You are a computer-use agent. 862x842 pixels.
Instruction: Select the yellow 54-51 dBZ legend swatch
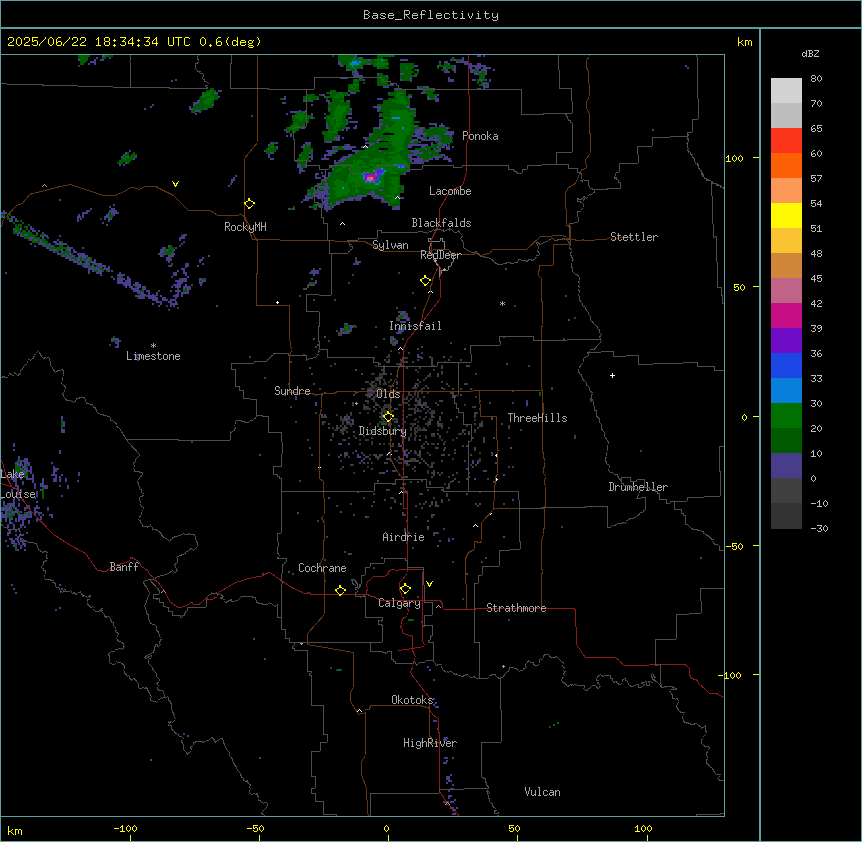click(x=786, y=215)
